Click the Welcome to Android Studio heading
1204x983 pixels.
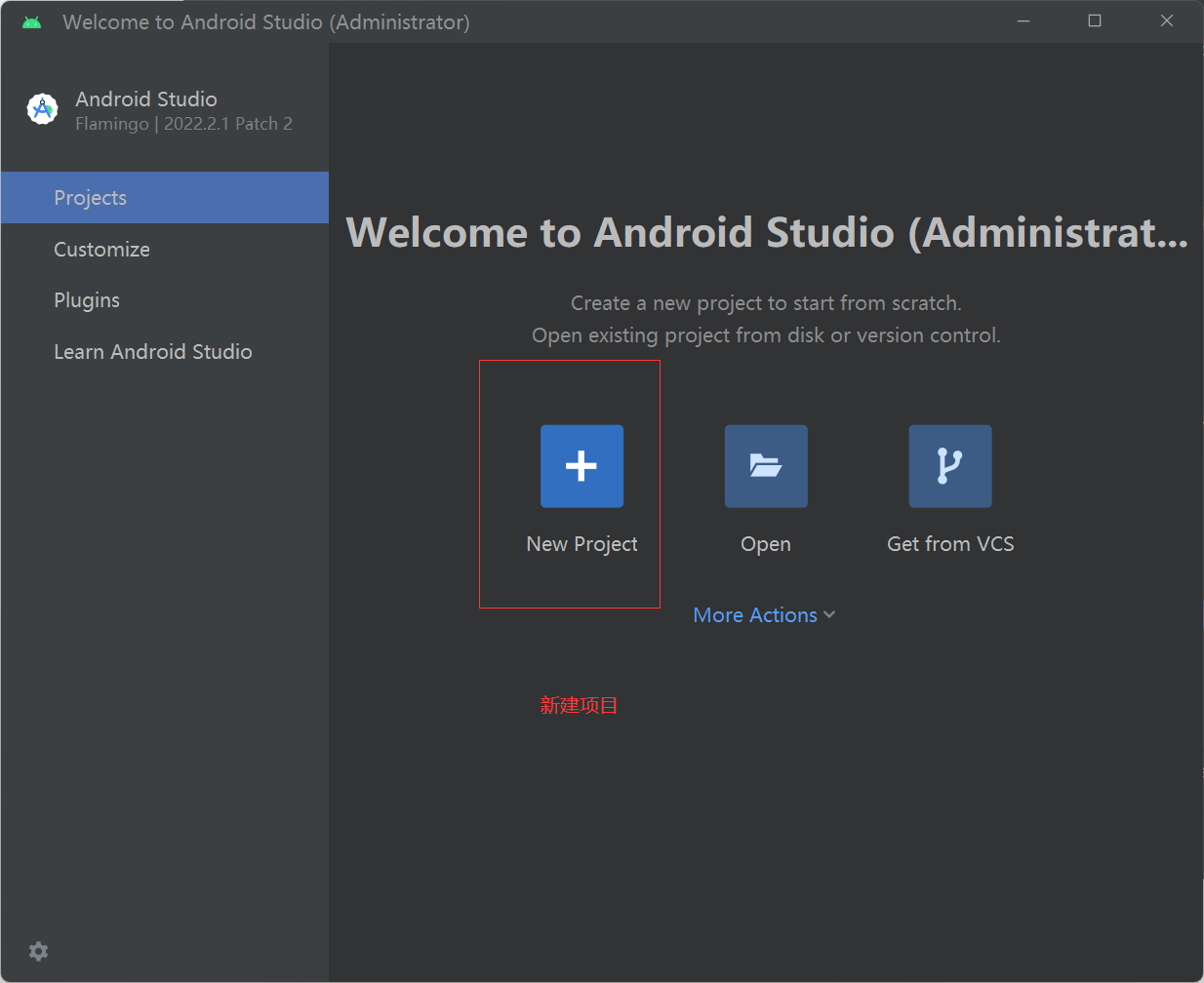(767, 232)
